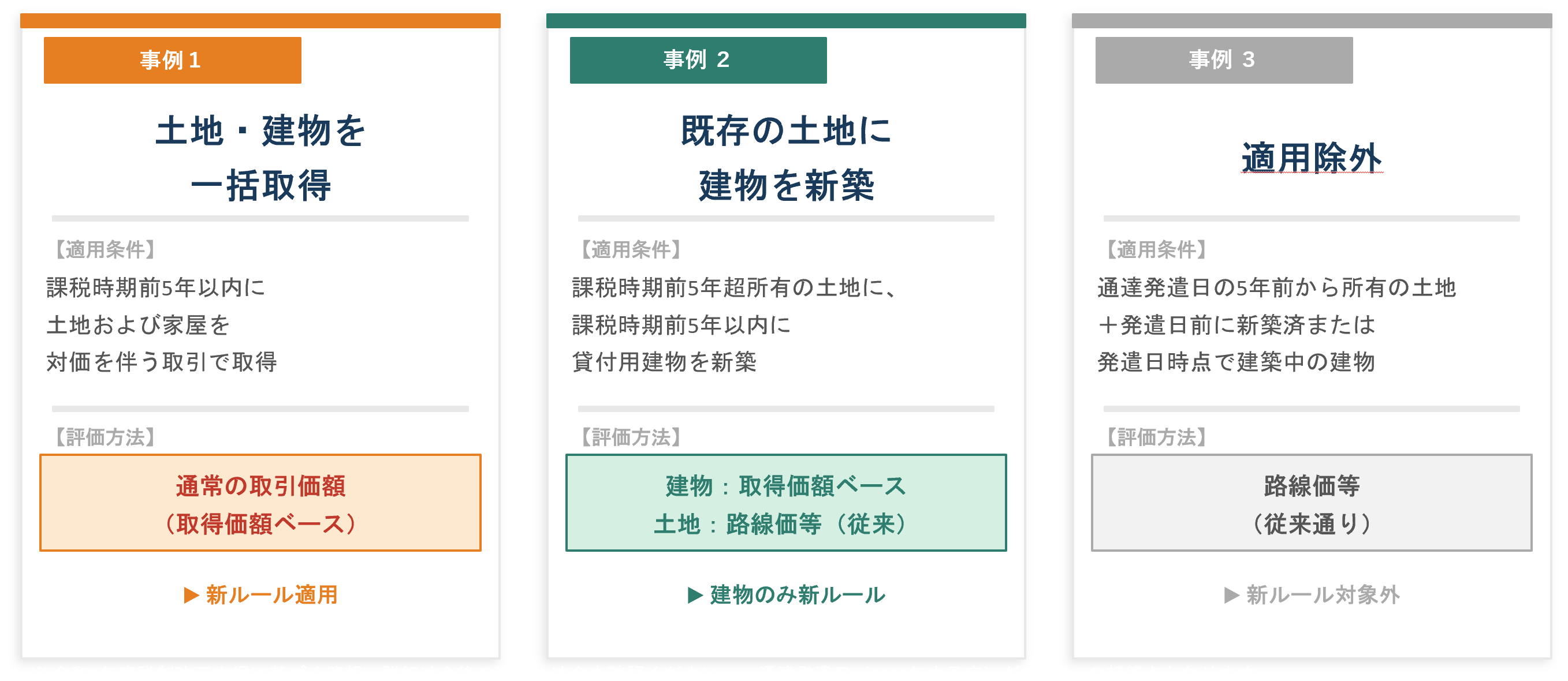
Task: Click the triangle icon beside 新ルール適用
Action: [191, 594]
